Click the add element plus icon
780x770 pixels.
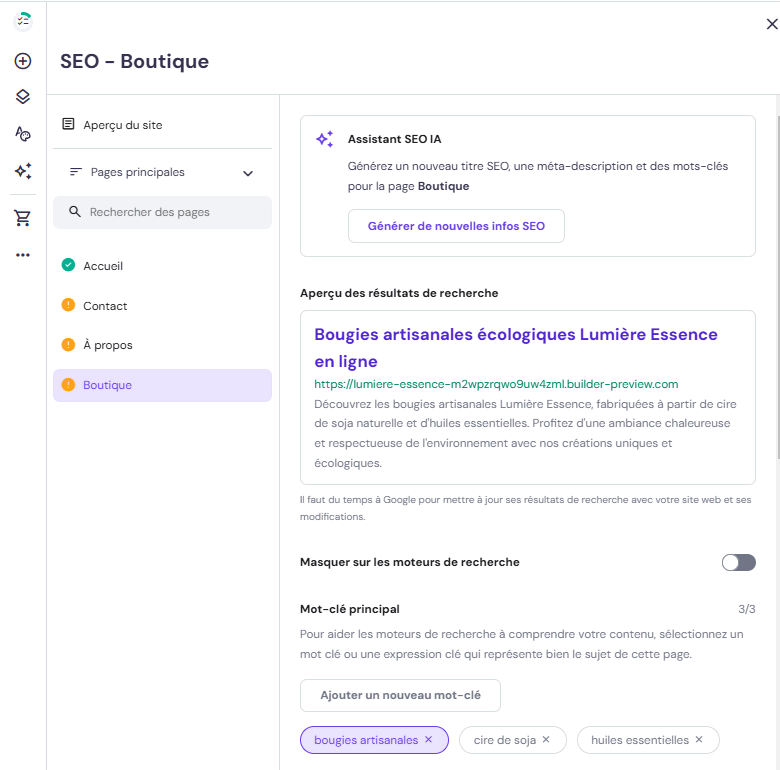(23, 61)
